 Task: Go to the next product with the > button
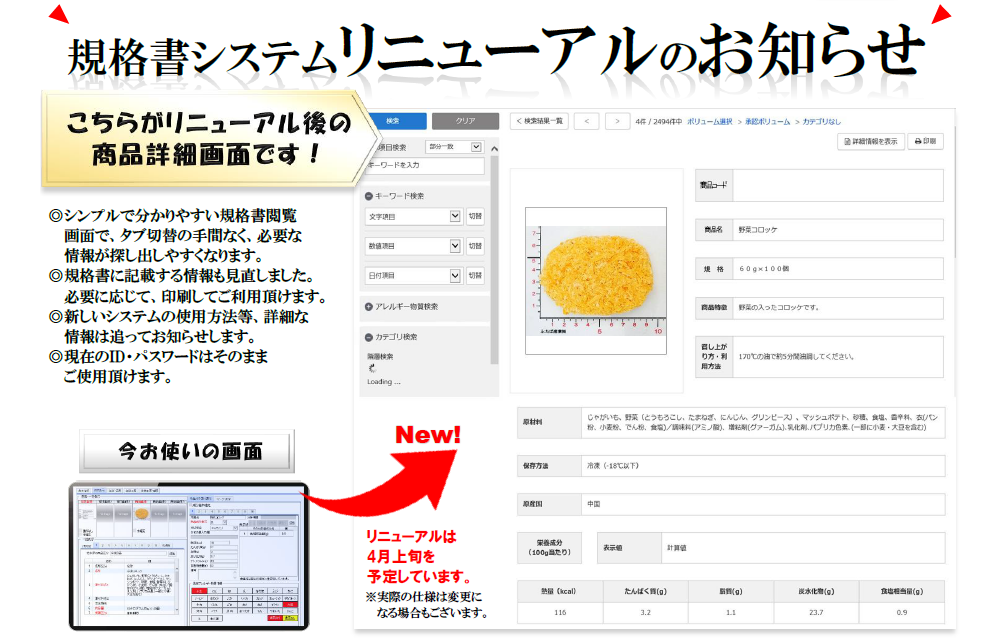[x=617, y=121]
